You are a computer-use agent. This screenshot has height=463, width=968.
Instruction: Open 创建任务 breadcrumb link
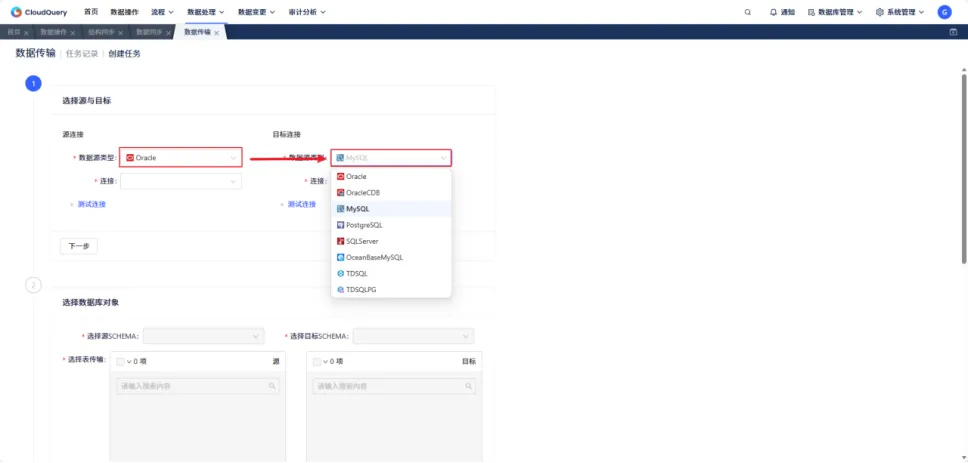tap(125, 54)
